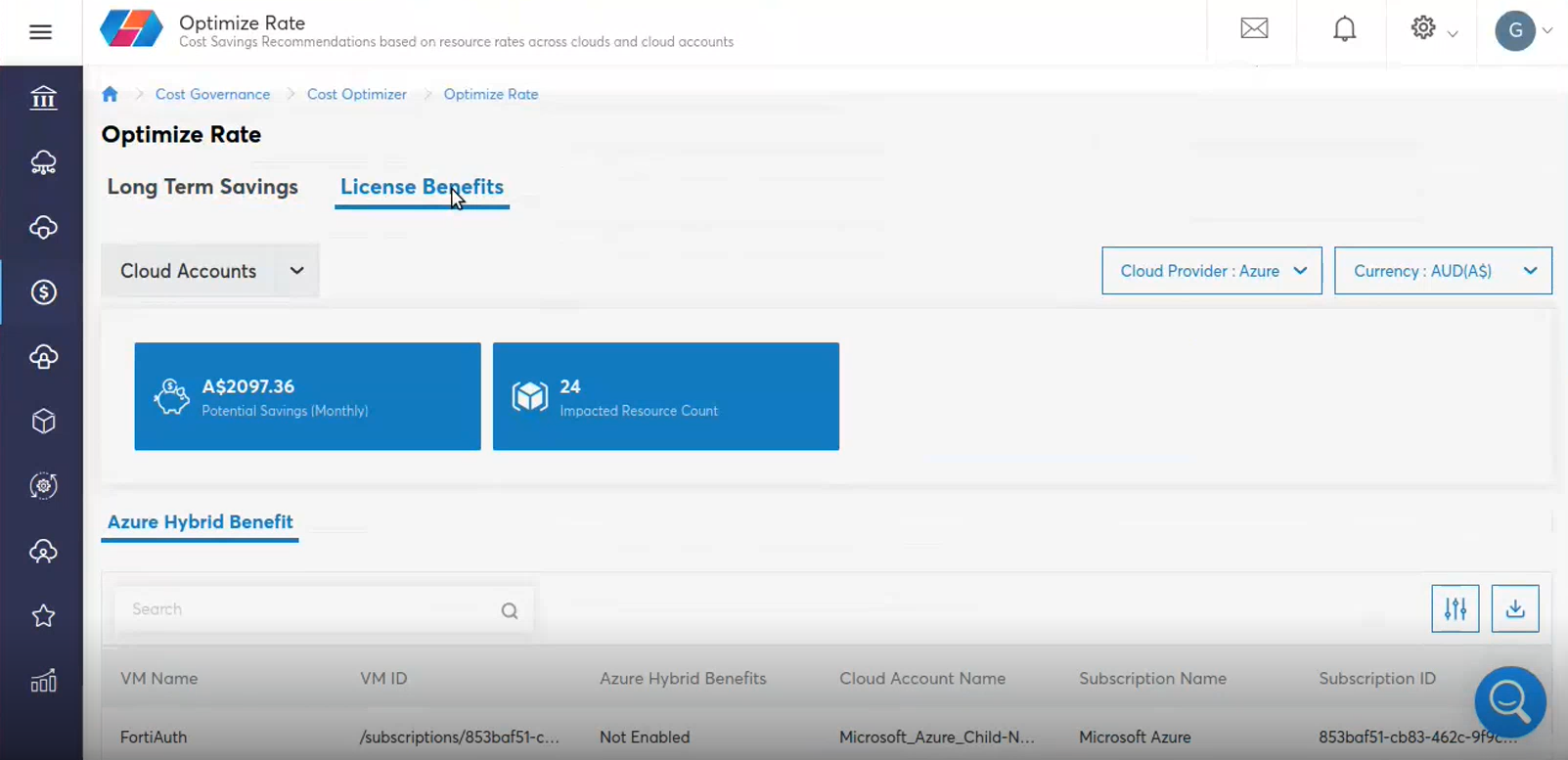Click the cloud user sidebar icon

(x=43, y=552)
